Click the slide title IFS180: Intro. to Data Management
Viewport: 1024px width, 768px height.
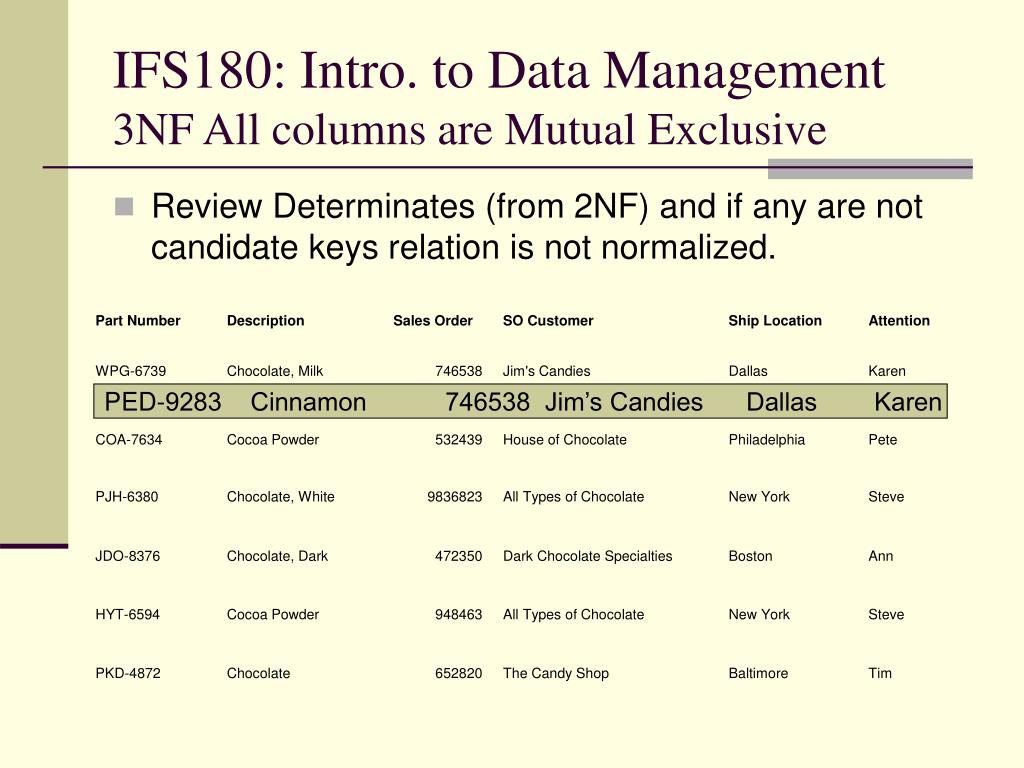(x=499, y=71)
